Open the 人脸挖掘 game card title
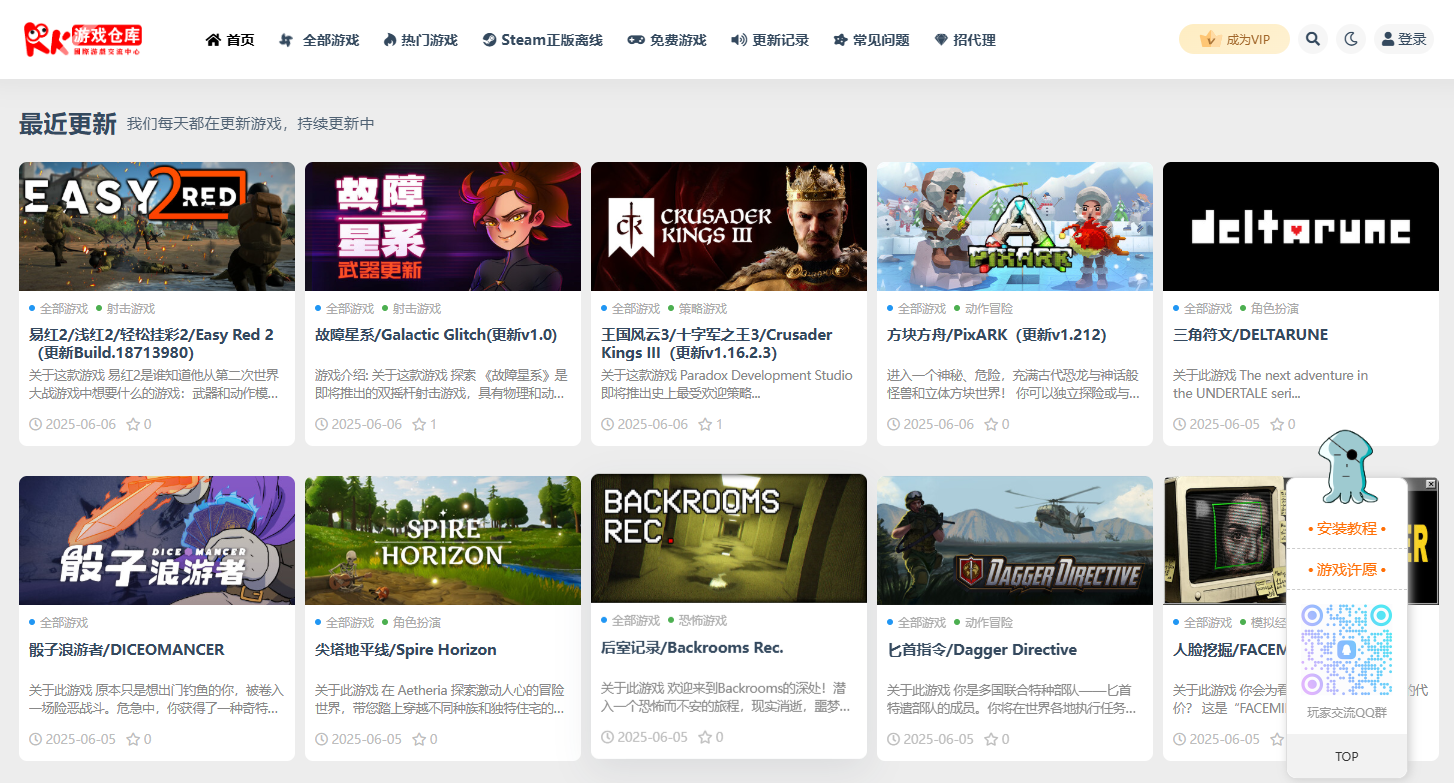Screen dimensions: 1454x783 click(x=1229, y=649)
